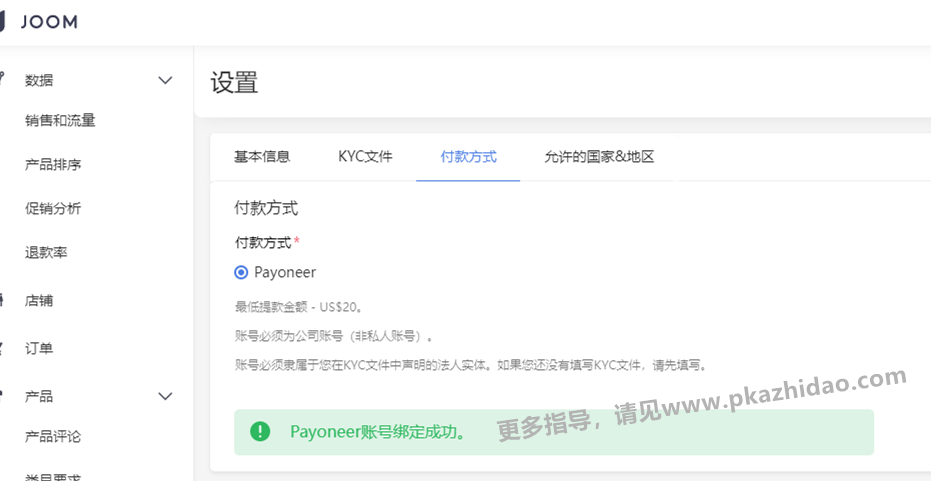Click the 最低提款金额 - US$20 text
This screenshot has width=931, height=481.
coord(299,308)
